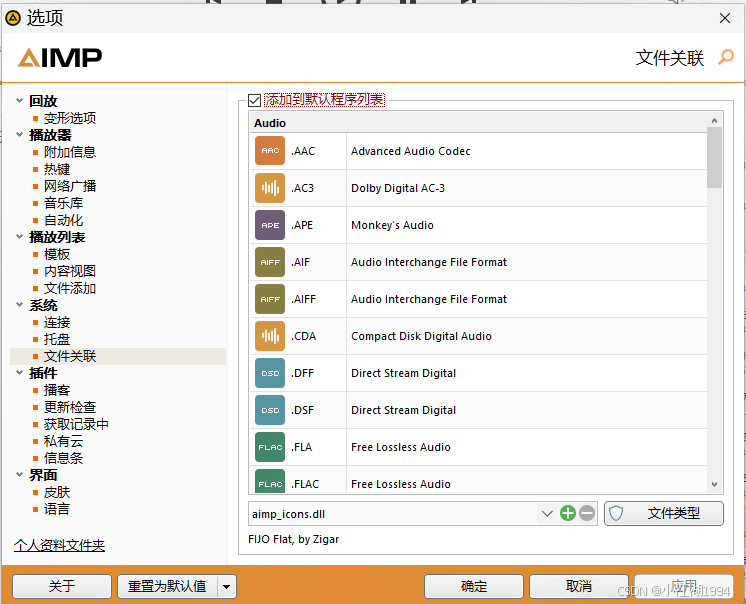Click the AC3 waveform icon
The width and height of the screenshot is (746, 604).
click(x=270, y=188)
